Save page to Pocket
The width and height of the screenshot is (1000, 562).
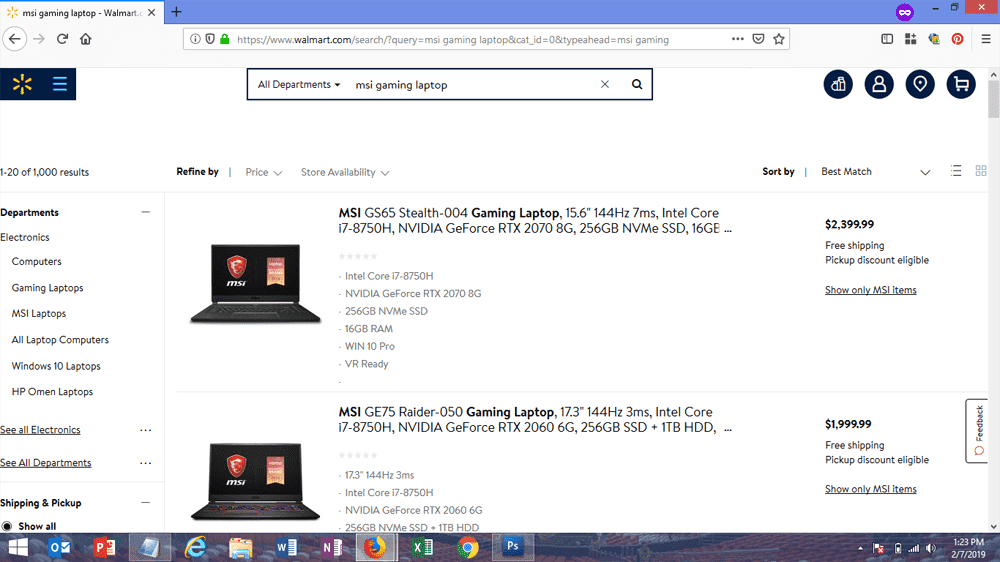(x=758, y=39)
